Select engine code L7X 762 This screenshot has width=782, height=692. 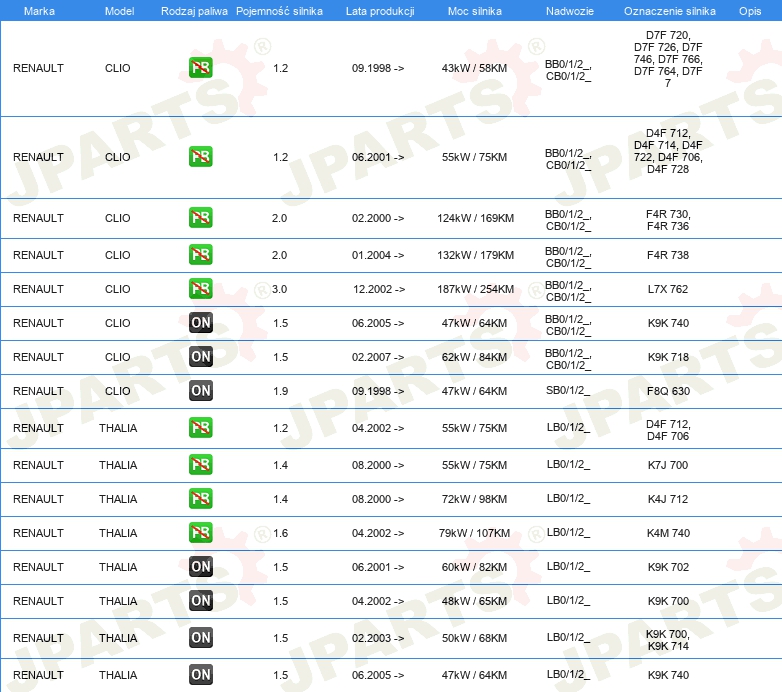click(668, 289)
